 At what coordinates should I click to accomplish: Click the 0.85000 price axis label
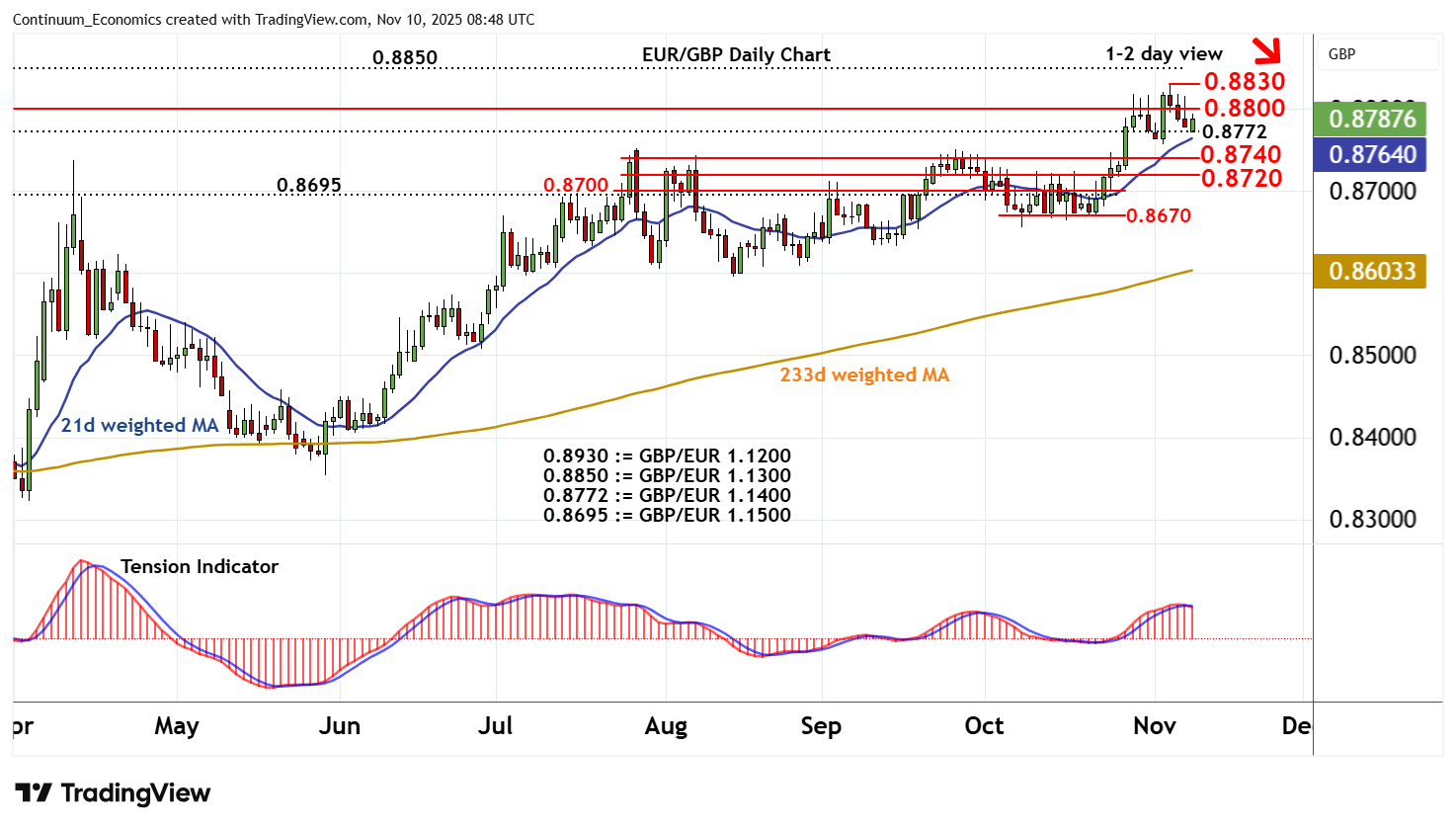1371,355
